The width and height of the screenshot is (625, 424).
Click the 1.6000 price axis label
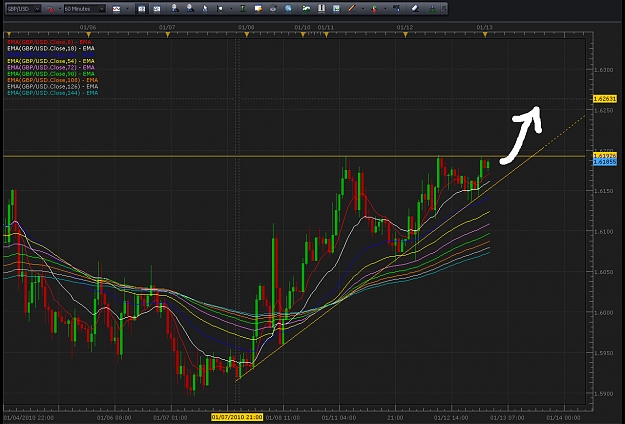[603, 312]
